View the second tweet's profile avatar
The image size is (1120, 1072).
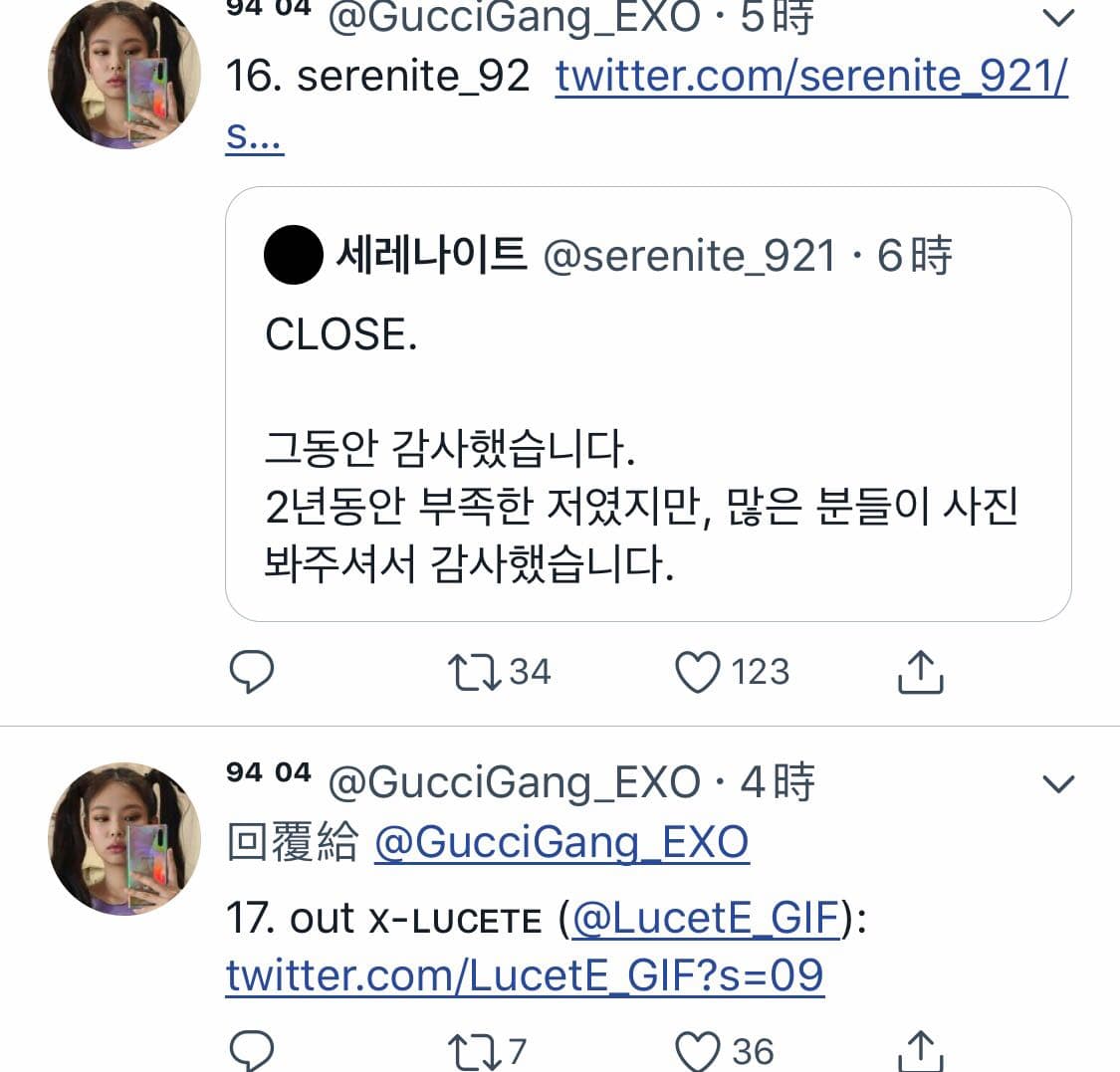pyautogui.click(x=124, y=838)
